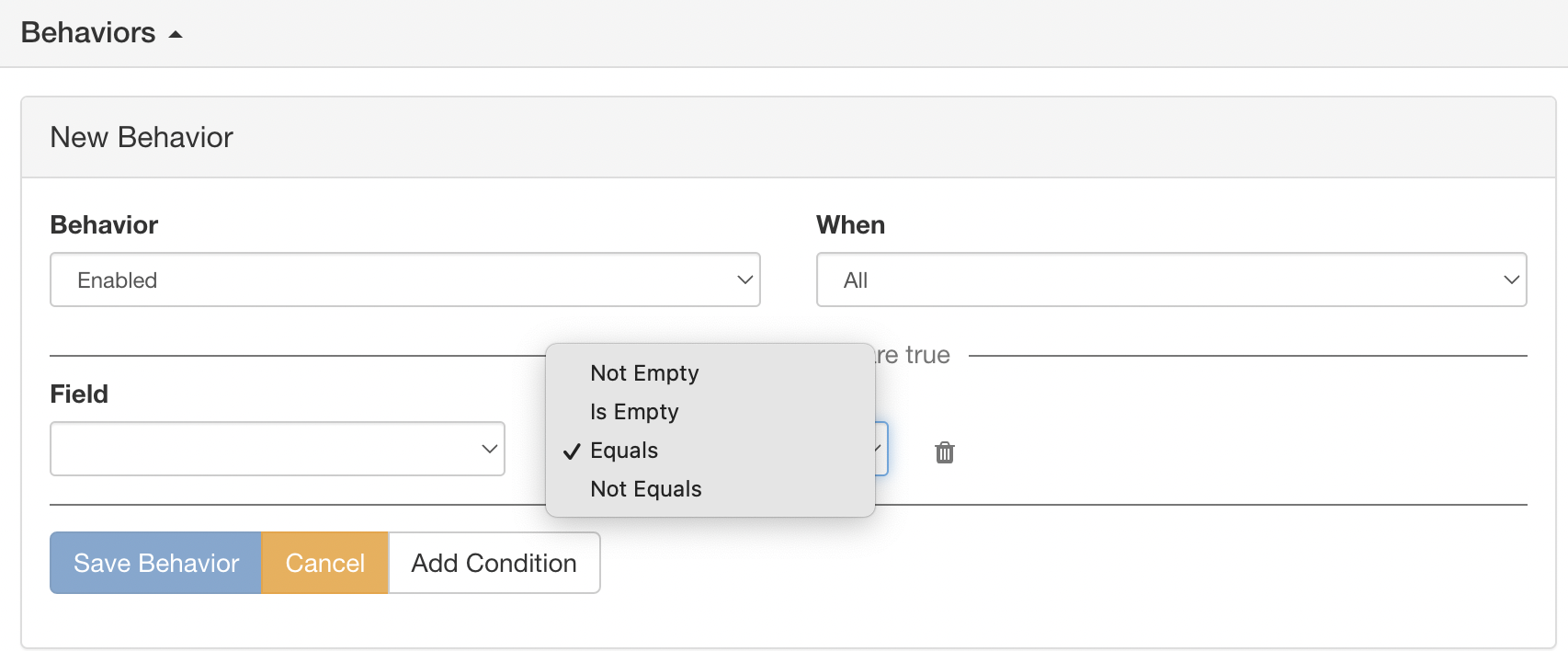Click the New Behavior panel heading
Viewport: 1568px width, 651px height.
[x=142, y=137]
